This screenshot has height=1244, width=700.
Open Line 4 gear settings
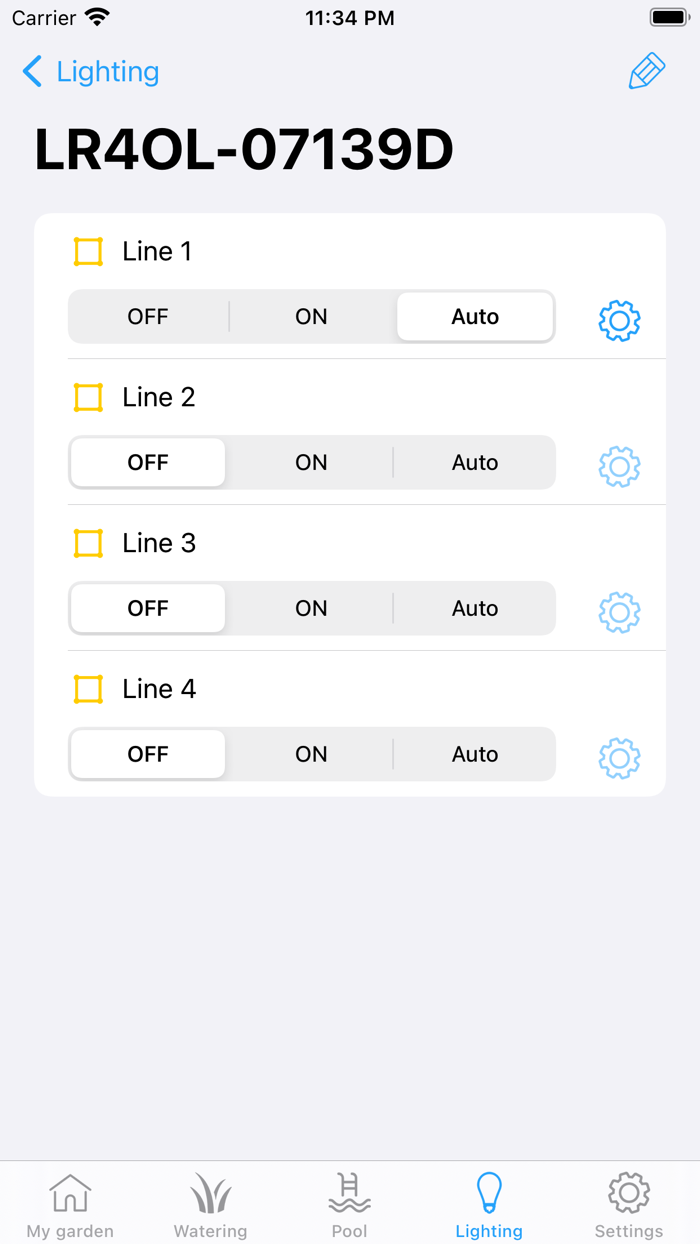619,758
